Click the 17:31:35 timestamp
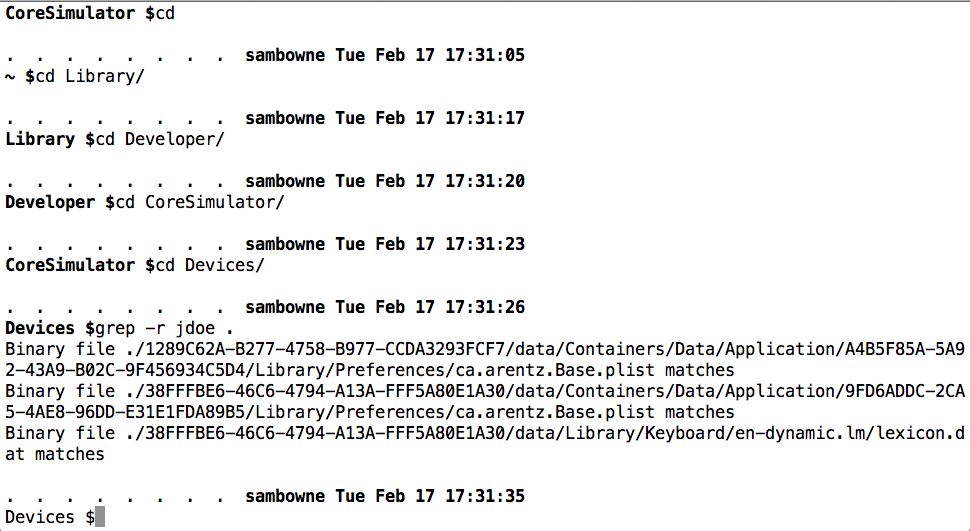The width and height of the screenshot is (970, 531). 484,496
